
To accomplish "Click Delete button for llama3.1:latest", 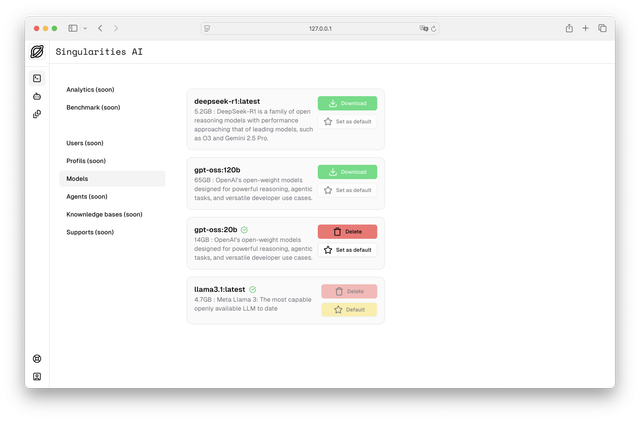I will 349,292.
